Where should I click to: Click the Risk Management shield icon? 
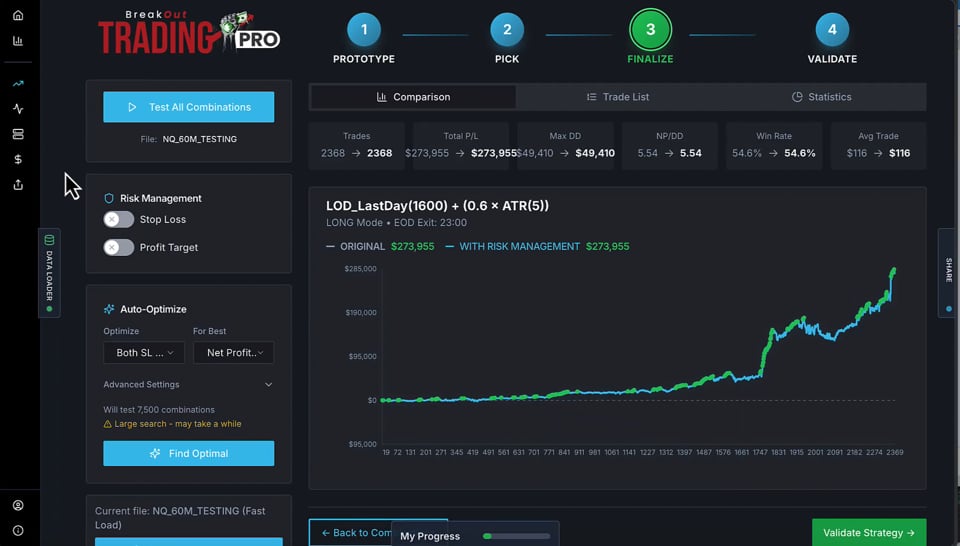(x=109, y=198)
